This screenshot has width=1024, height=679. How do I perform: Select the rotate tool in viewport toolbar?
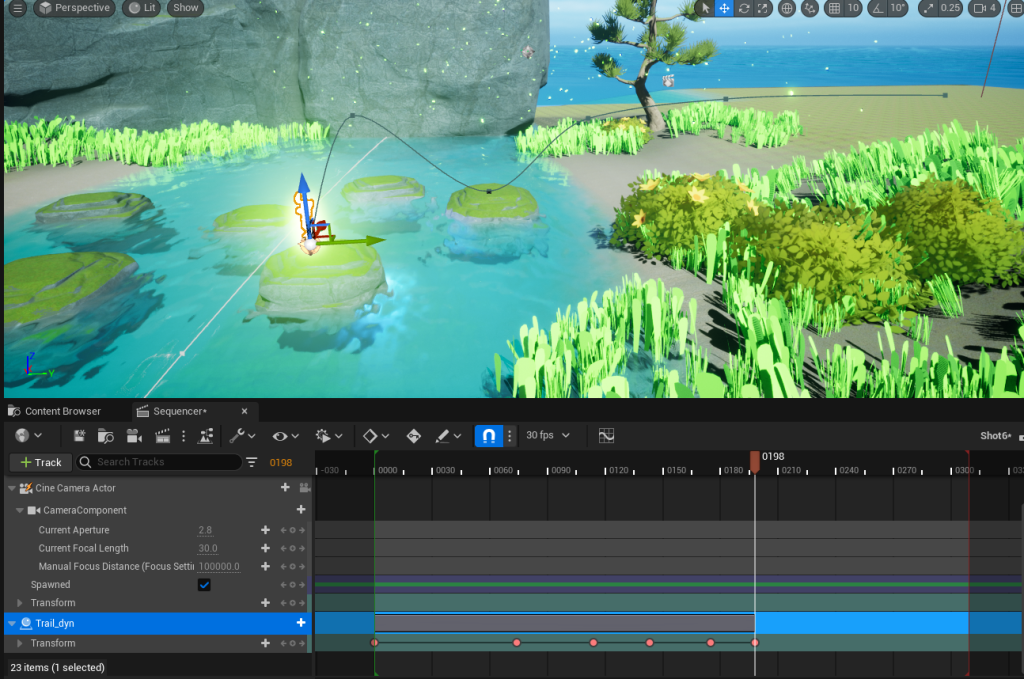[x=744, y=8]
